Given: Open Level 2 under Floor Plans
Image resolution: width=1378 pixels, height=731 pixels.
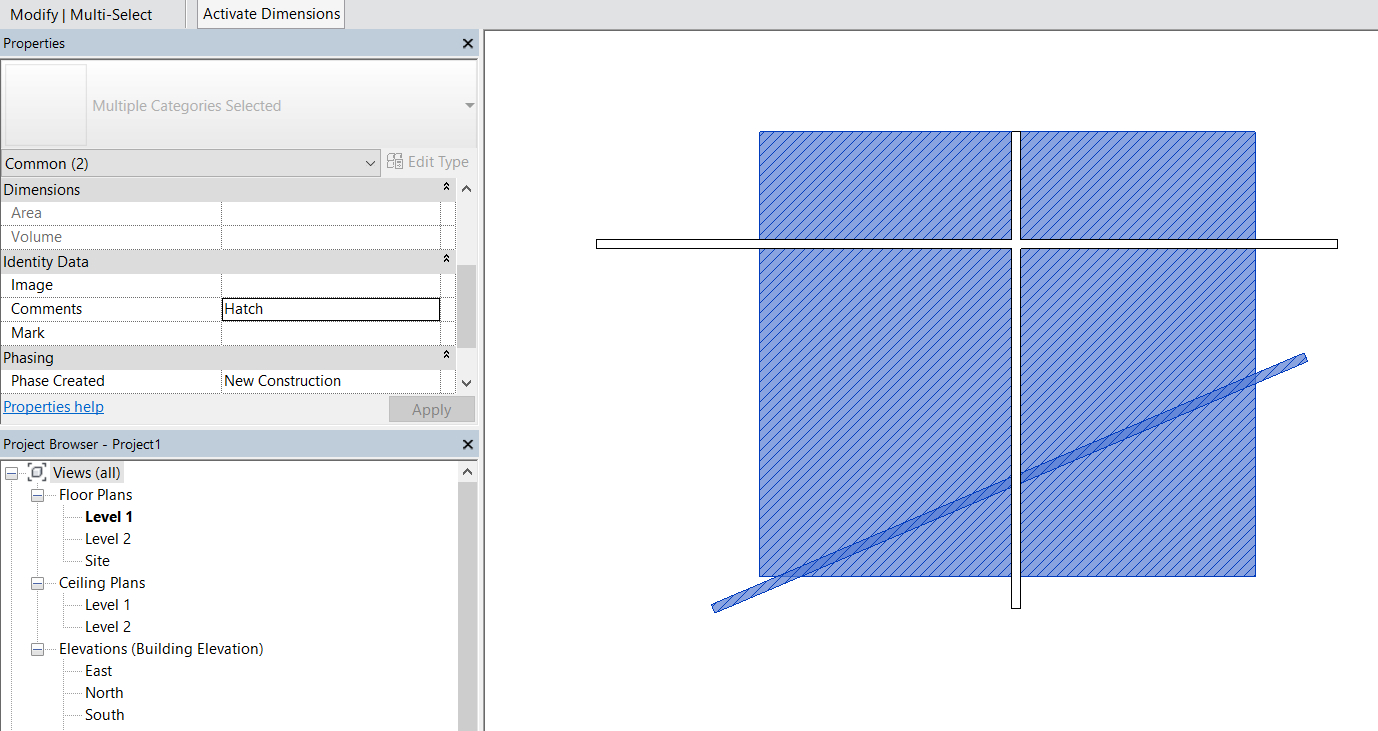Looking at the screenshot, I should [x=108, y=539].
